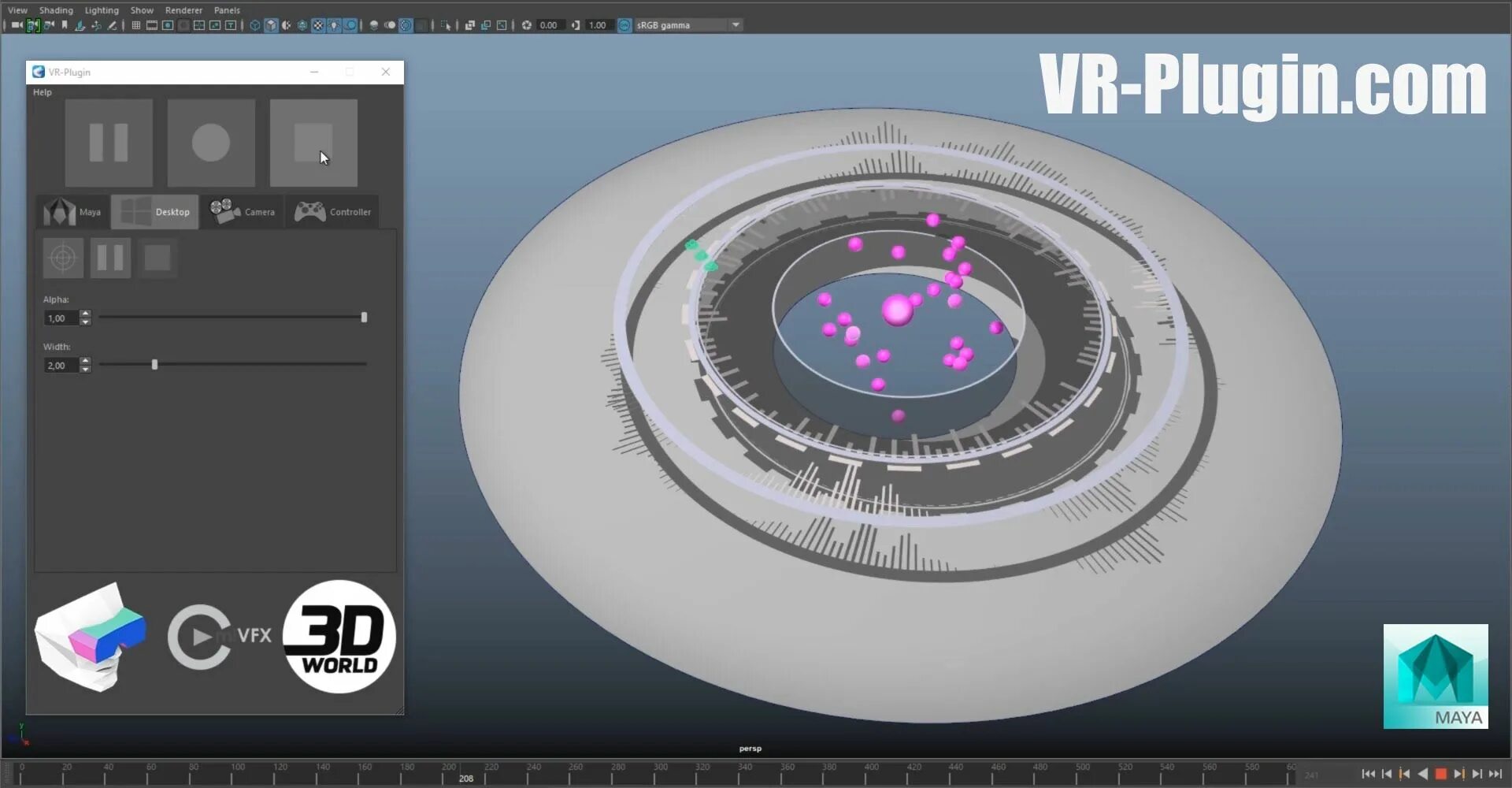Click X-Ray Active Components icon
The image size is (1512, 788).
point(486,25)
